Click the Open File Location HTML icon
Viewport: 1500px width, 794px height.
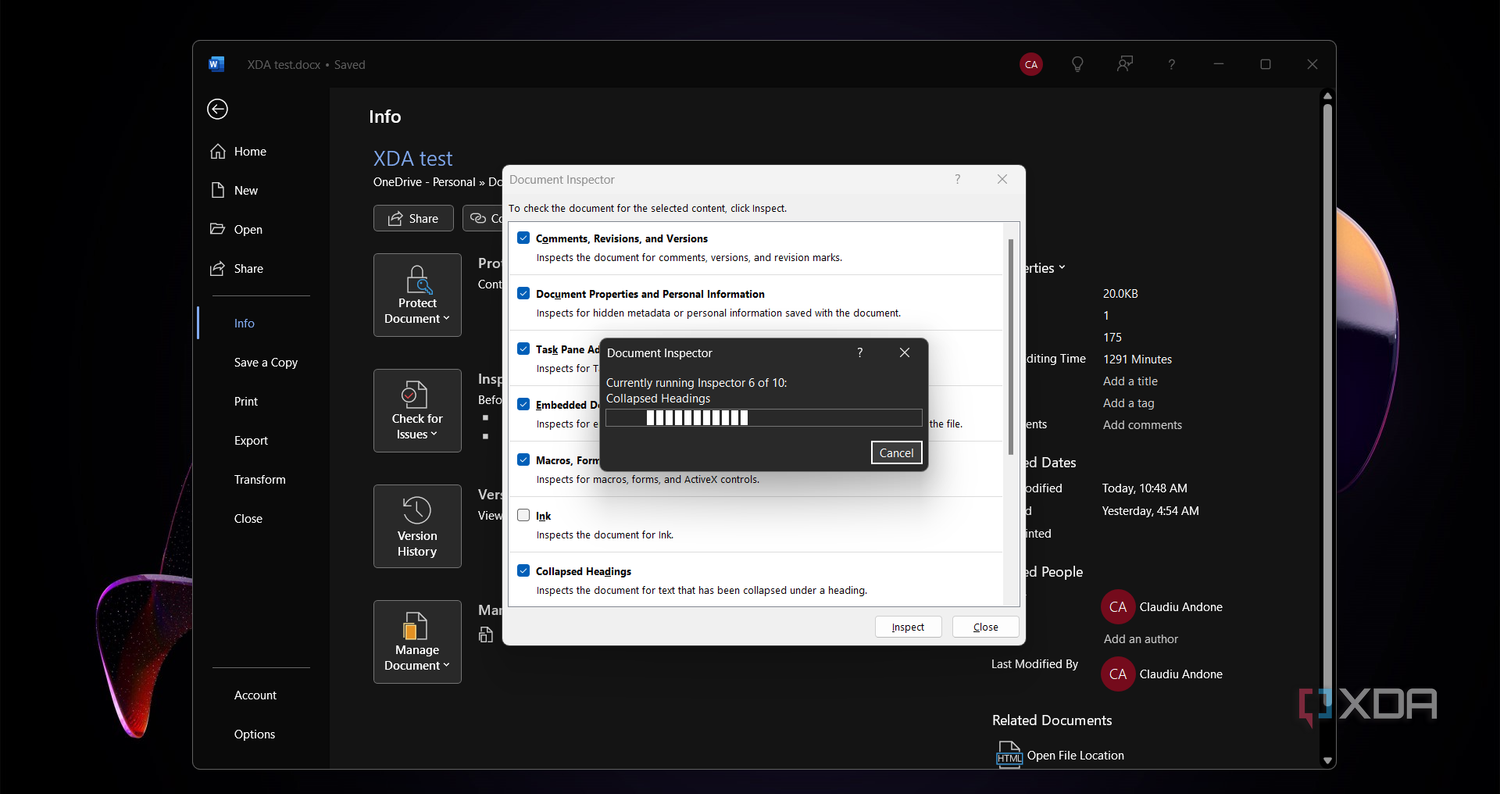coord(1009,754)
